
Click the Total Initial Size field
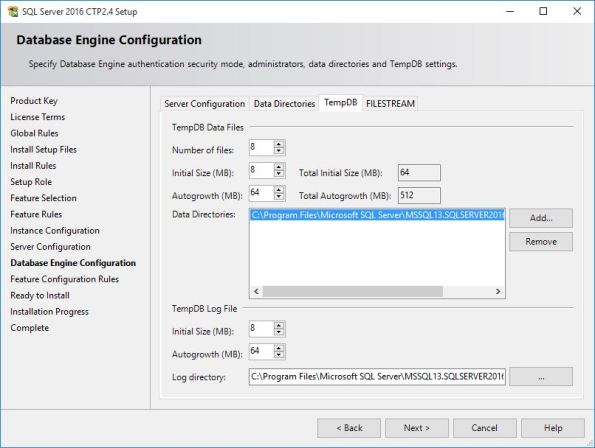[419, 173]
